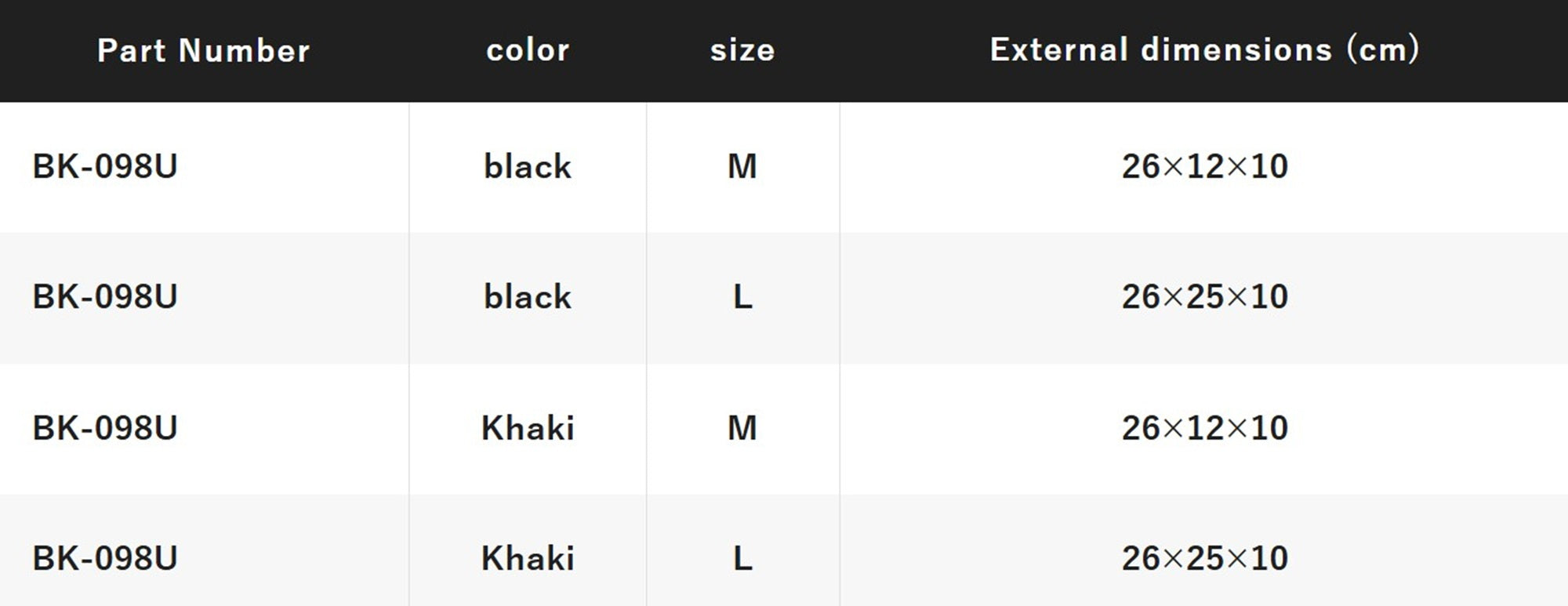1568x606 pixels.
Task: Click 26×12×10 dimensions in first row
Action: [x=1205, y=166]
